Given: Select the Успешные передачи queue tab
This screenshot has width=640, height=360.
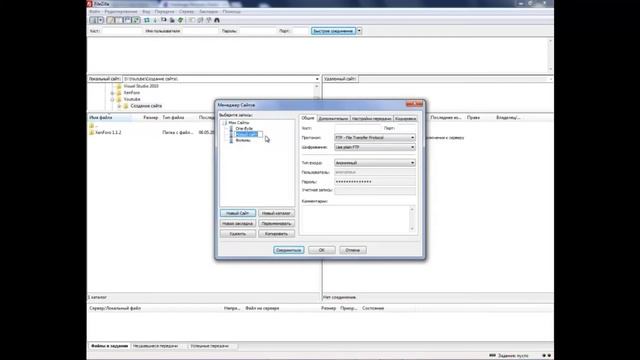Looking at the screenshot, I should point(209,346).
